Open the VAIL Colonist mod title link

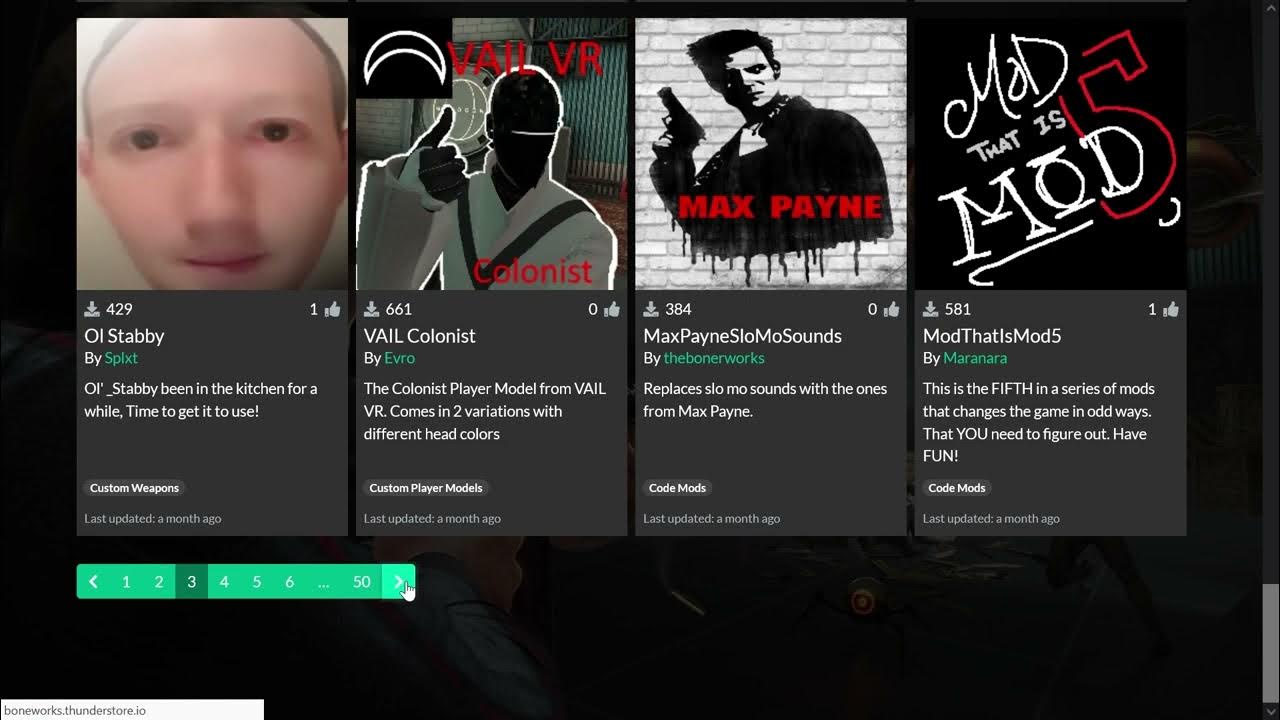[419, 336]
